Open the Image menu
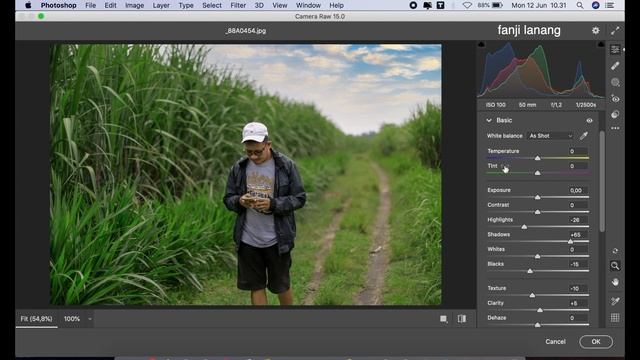This screenshot has height=360, width=640. tap(134, 5)
